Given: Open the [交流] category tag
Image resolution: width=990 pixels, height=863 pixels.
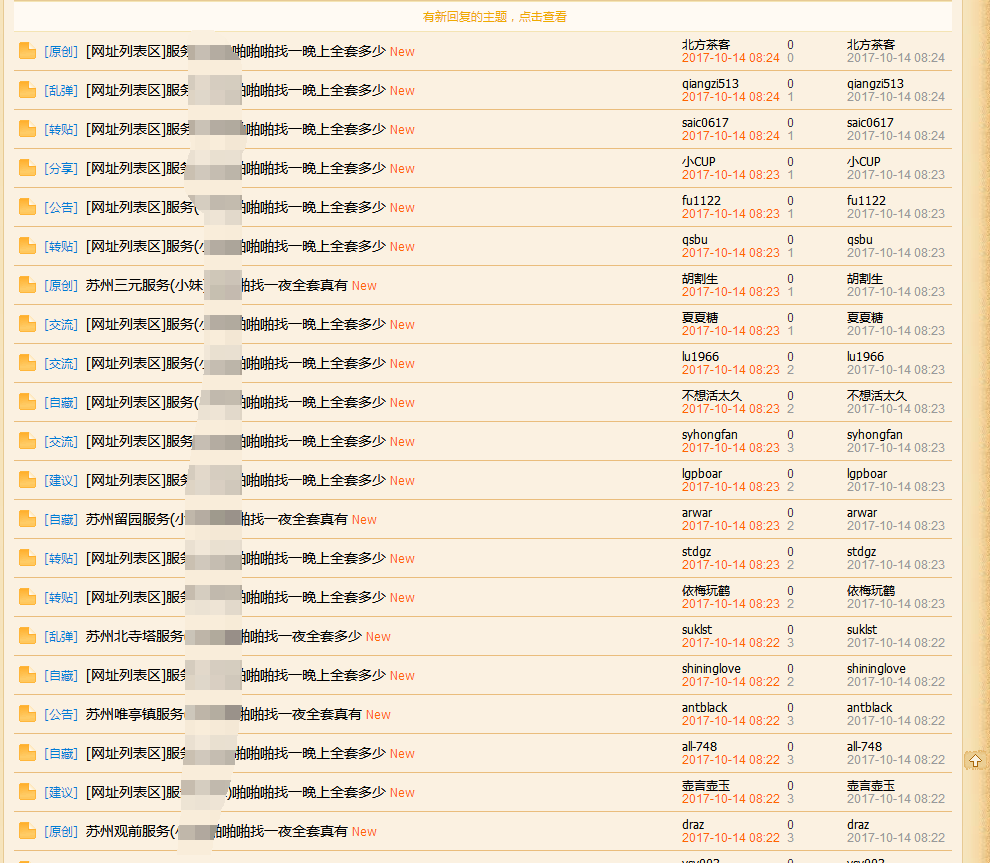Looking at the screenshot, I should 59,324.
